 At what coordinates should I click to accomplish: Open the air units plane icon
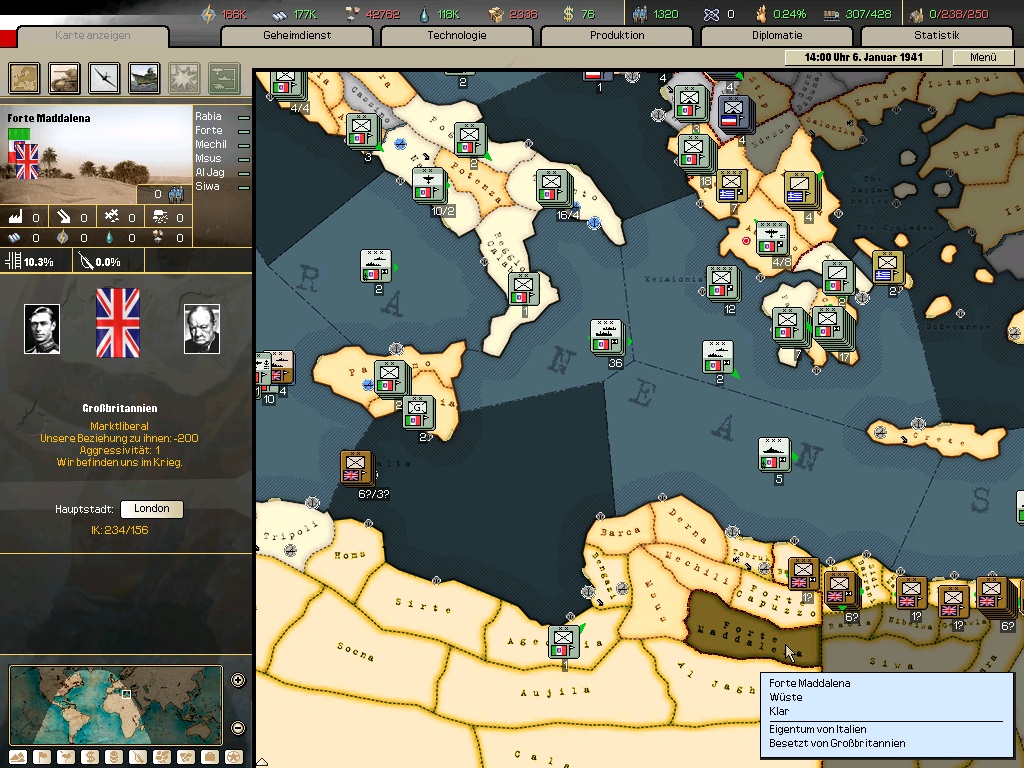point(104,78)
